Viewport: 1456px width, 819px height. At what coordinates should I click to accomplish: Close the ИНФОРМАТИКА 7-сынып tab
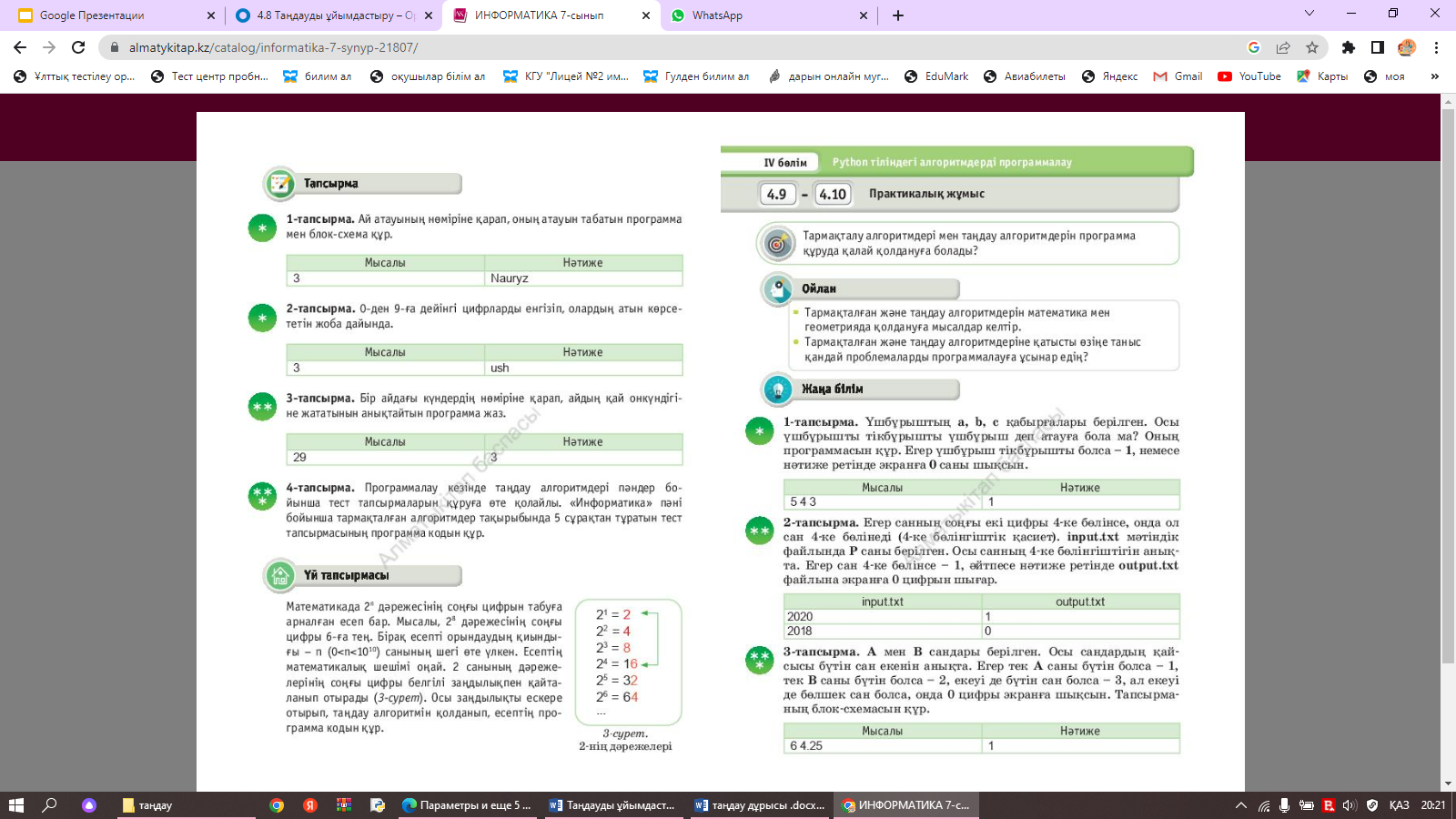point(646,15)
